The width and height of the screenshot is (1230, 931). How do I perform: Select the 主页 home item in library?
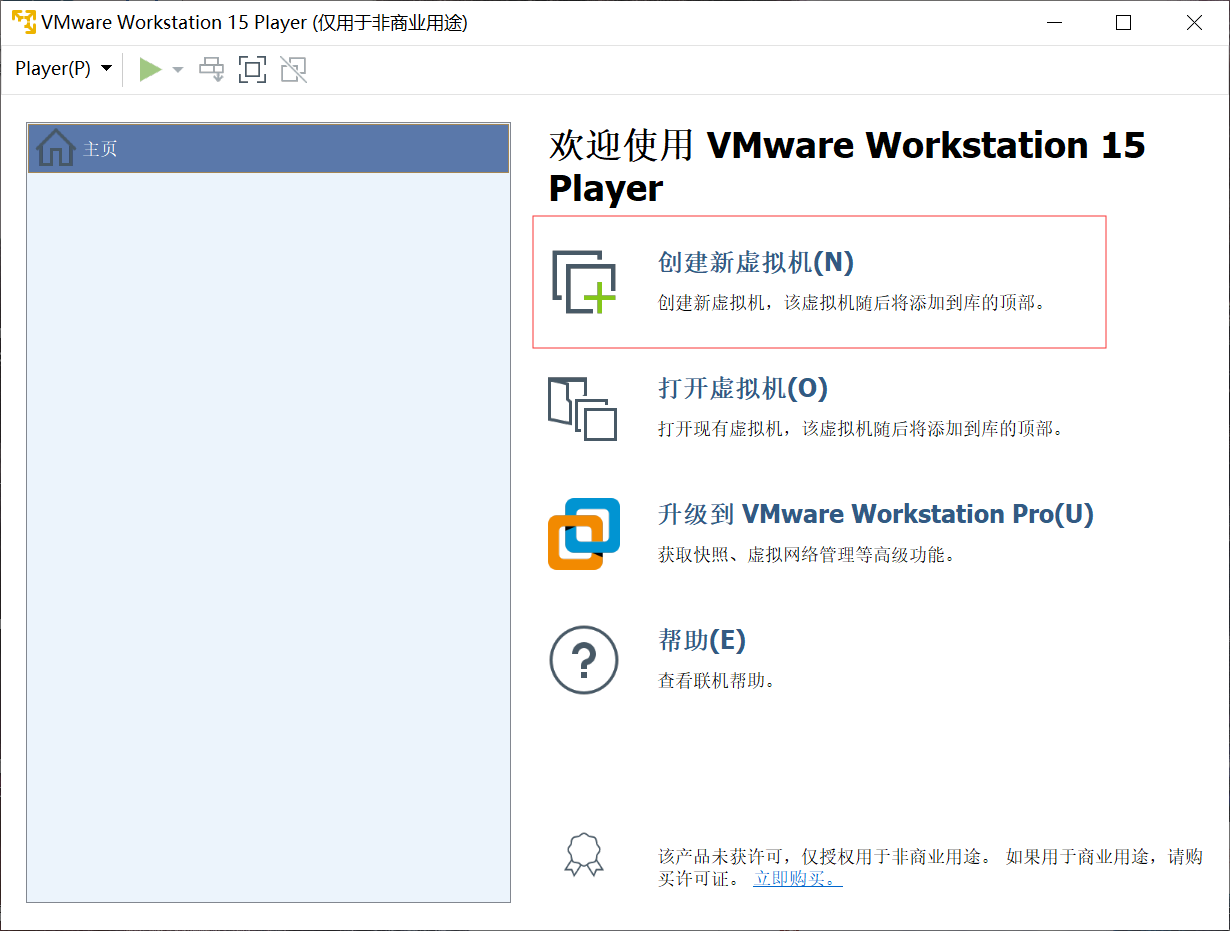(x=269, y=148)
